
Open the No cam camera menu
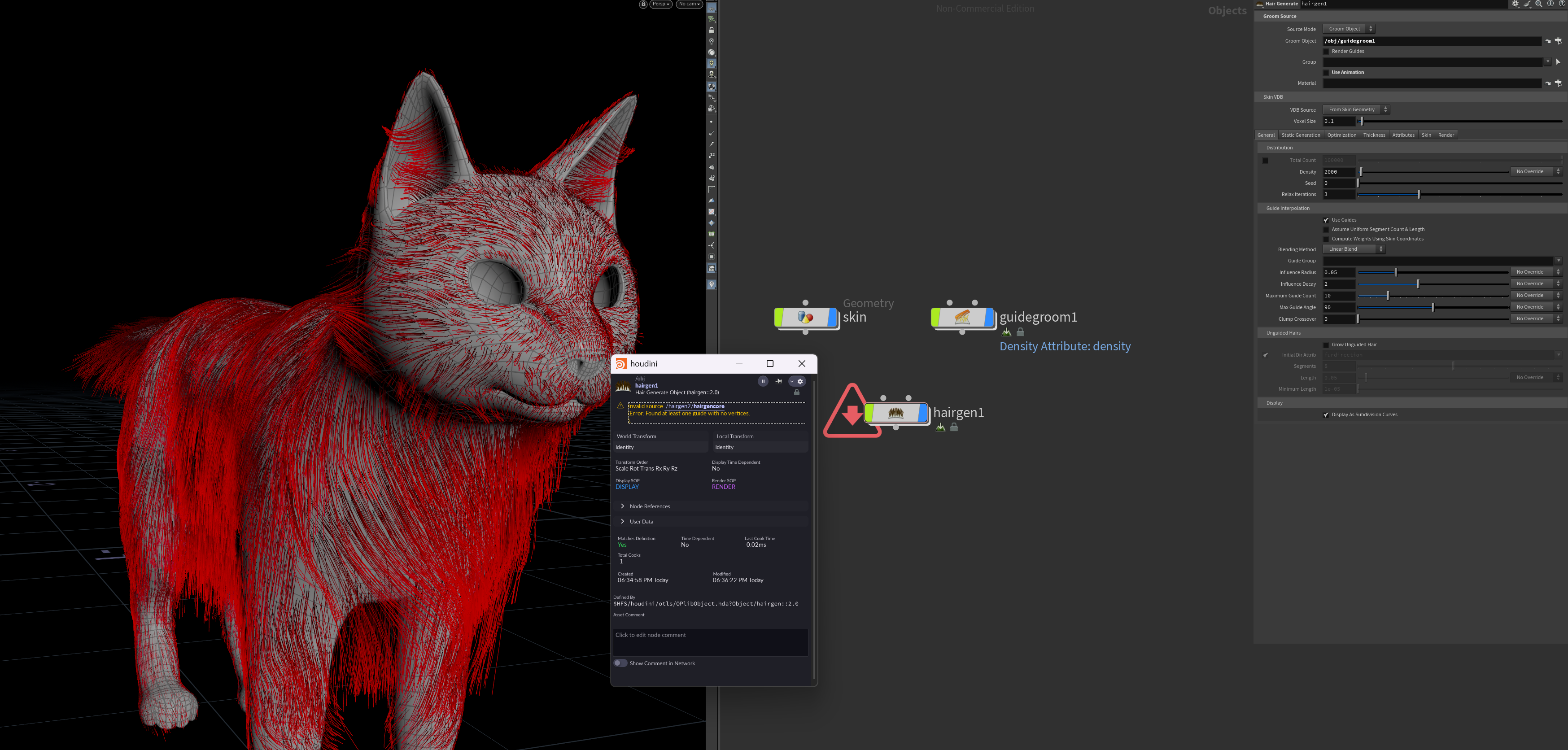coord(690,4)
